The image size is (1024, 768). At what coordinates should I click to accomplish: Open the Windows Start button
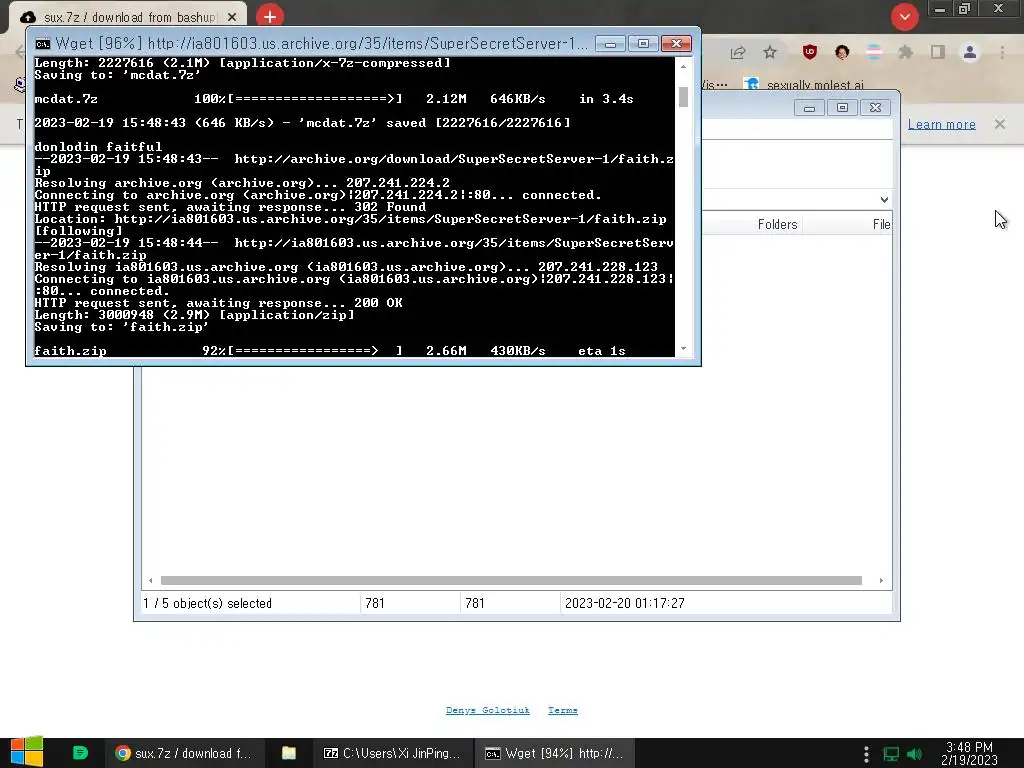pos(27,752)
